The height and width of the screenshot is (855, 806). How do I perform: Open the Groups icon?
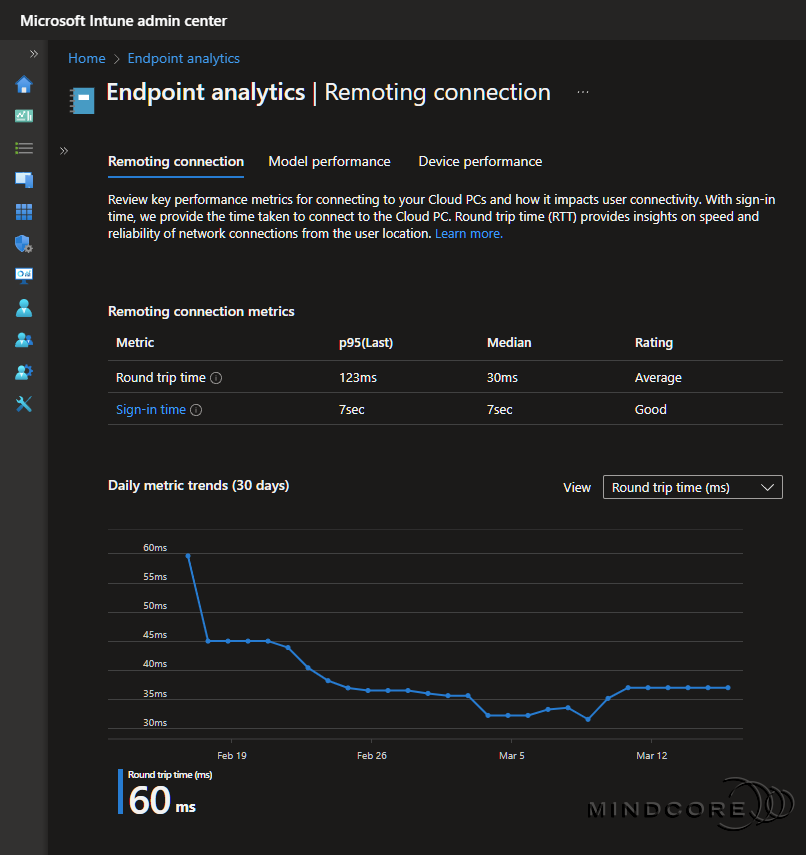tap(24, 340)
